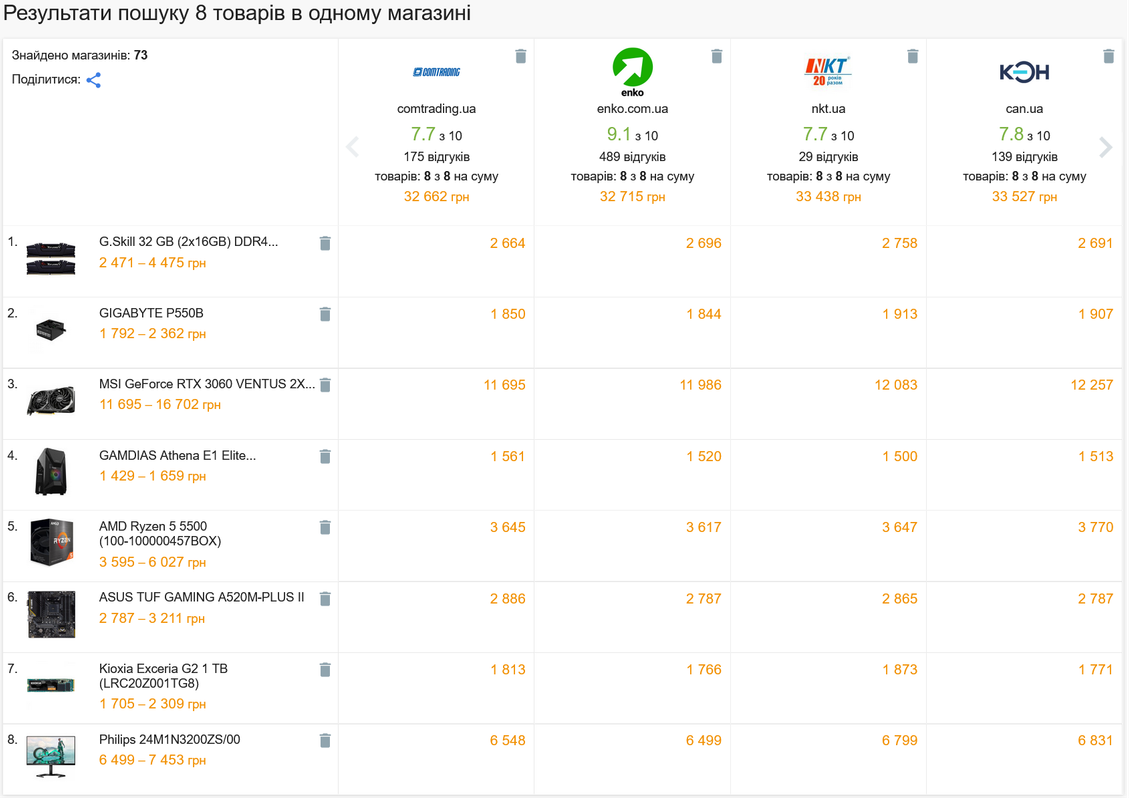The height and width of the screenshot is (800, 1131).
Task: Click nkt total sum 33 438 грн
Action: click(x=829, y=197)
